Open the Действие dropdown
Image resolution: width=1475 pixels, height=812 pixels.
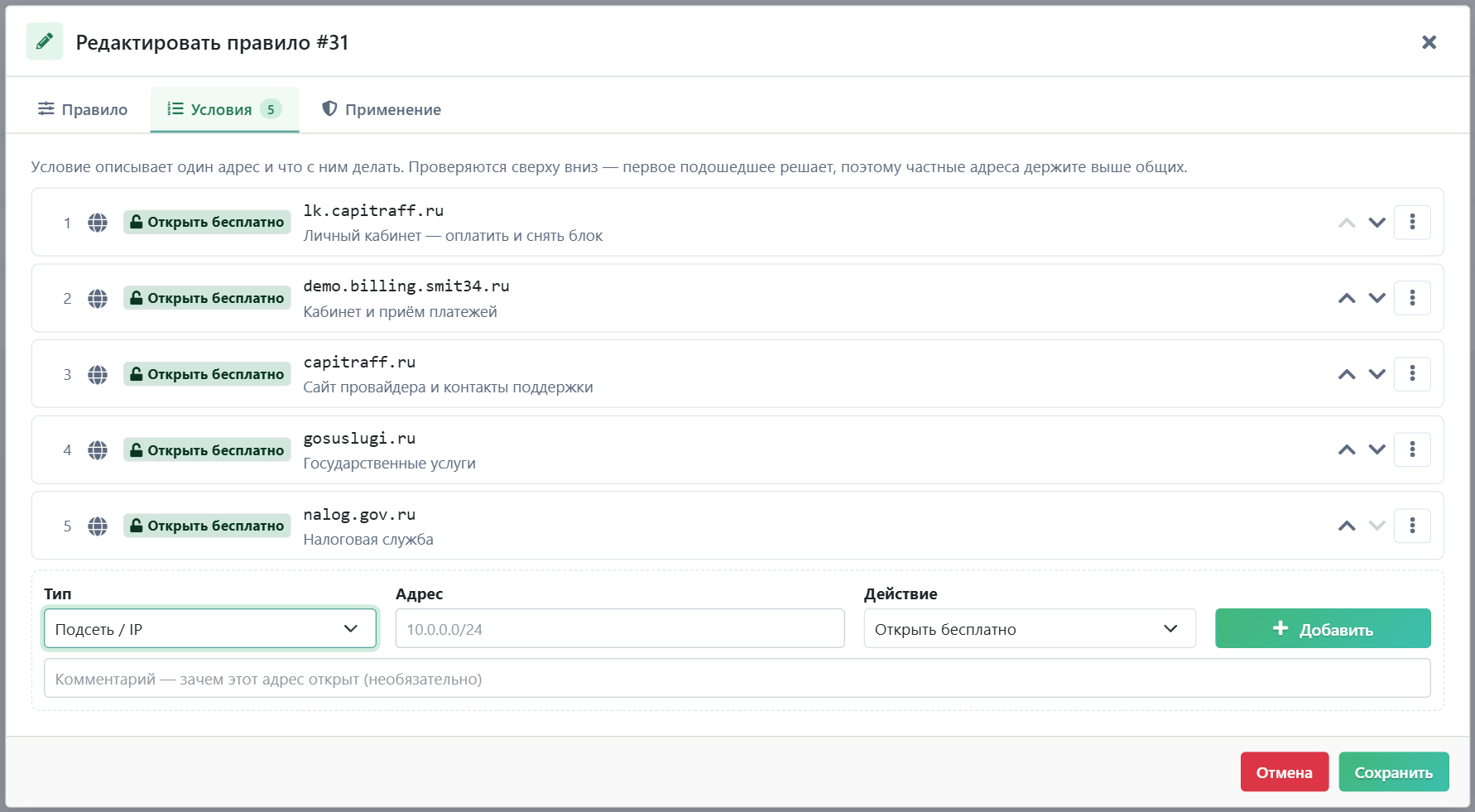click(1030, 628)
